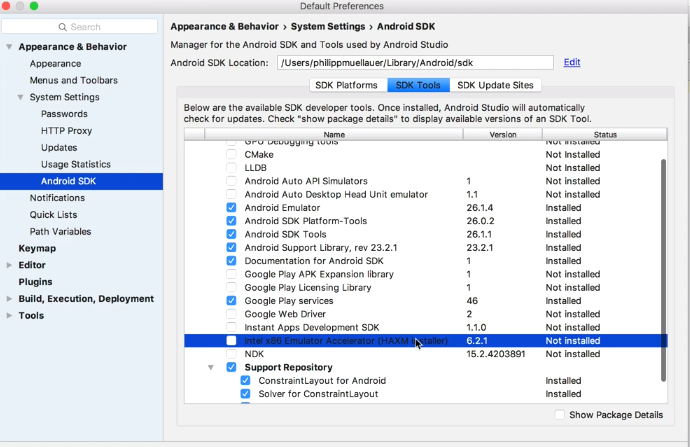The image size is (690, 447).
Task: Uncheck ConstraintLayout for Android checkbox
Action: 245,381
